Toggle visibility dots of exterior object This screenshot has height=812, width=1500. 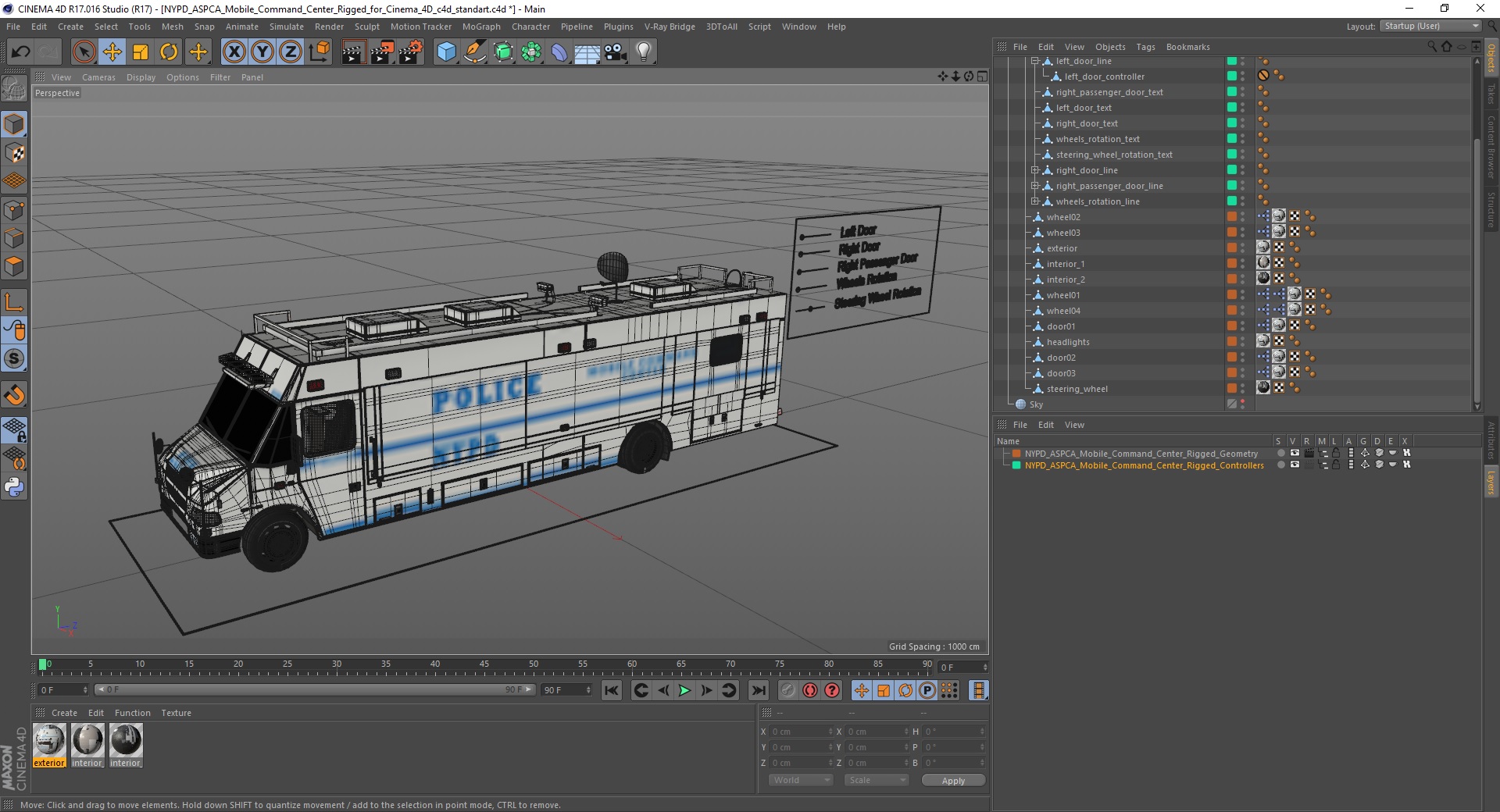pos(1243,248)
